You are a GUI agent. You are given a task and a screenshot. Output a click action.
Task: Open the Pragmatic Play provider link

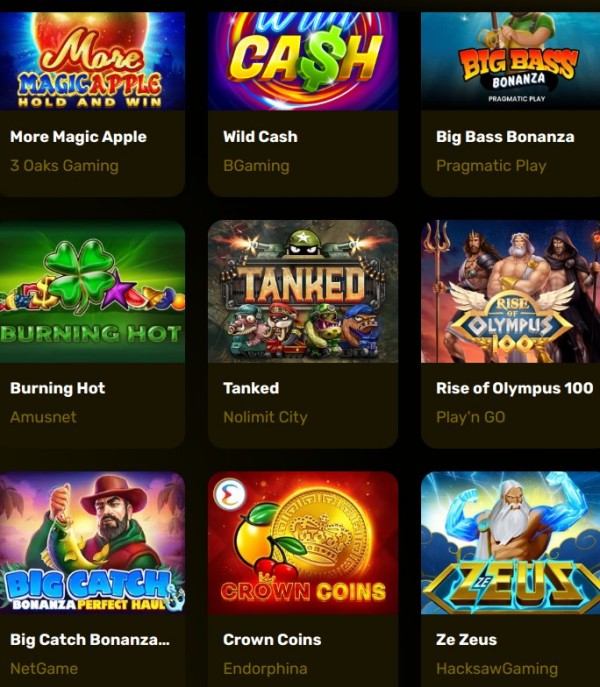[x=491, y=166]
